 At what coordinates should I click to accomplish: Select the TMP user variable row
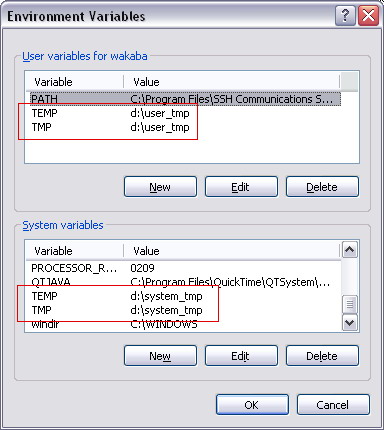[185, 127]
